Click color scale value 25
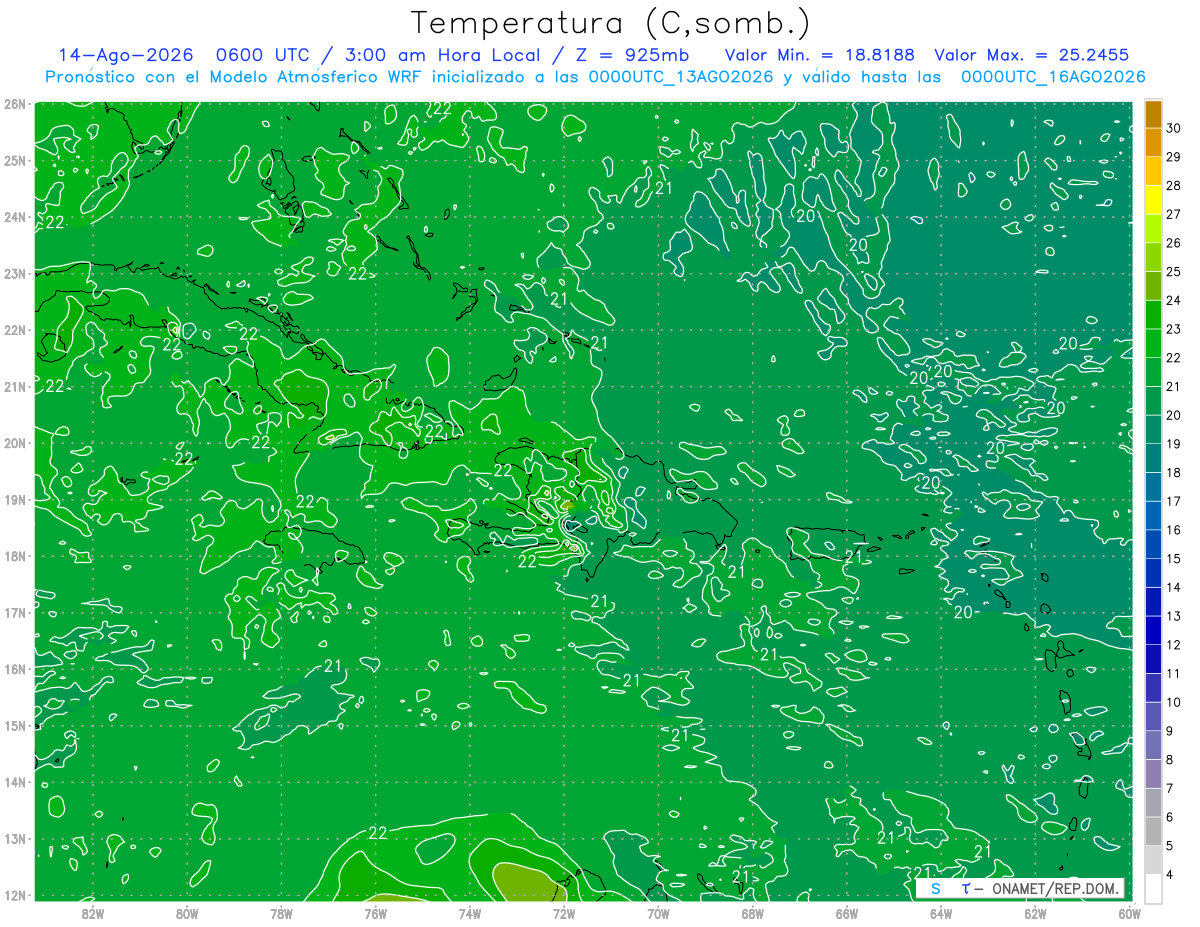1200x927 pixels. click(x=1174, y=272)
